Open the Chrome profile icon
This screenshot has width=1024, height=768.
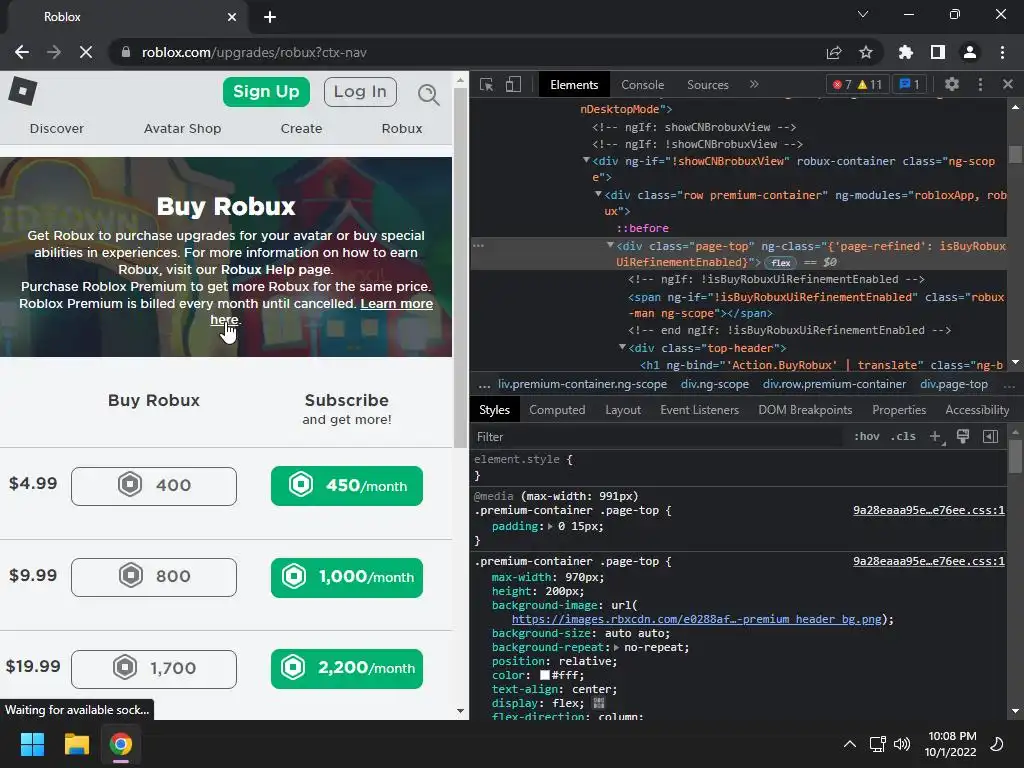pos(970,52)
